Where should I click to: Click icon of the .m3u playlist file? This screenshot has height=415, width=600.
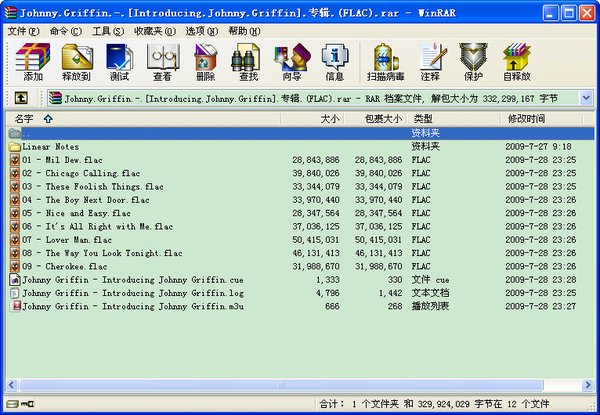15,306
